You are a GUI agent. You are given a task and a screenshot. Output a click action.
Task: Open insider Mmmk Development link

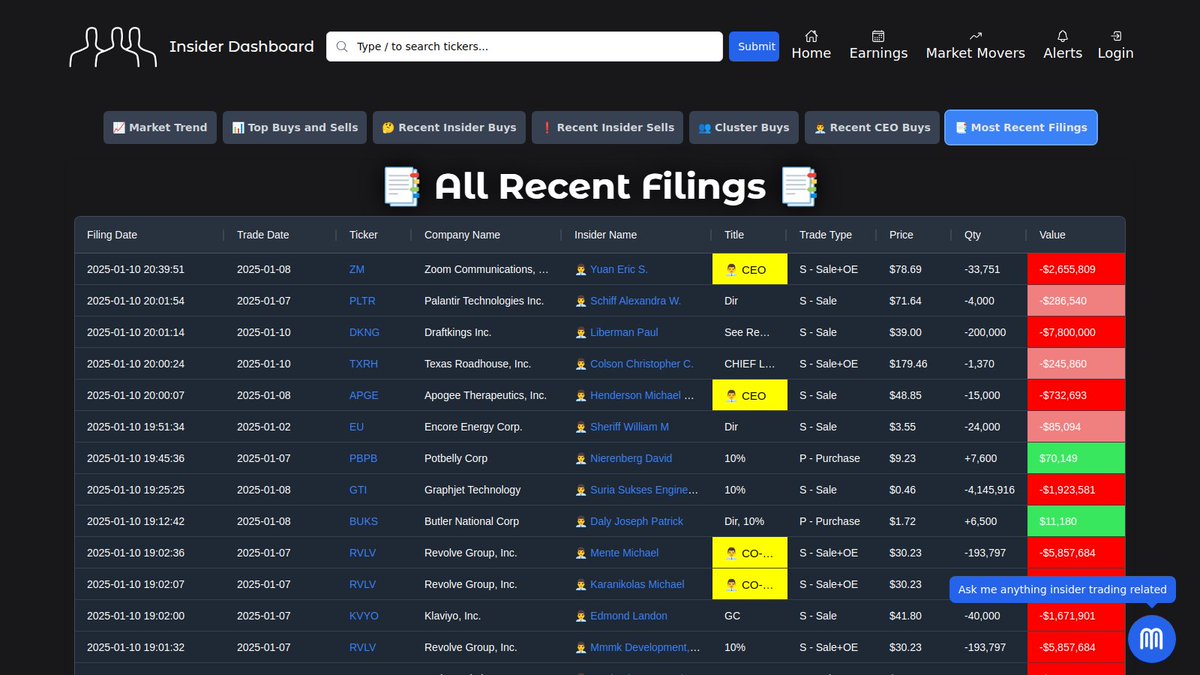pos(644,648)
